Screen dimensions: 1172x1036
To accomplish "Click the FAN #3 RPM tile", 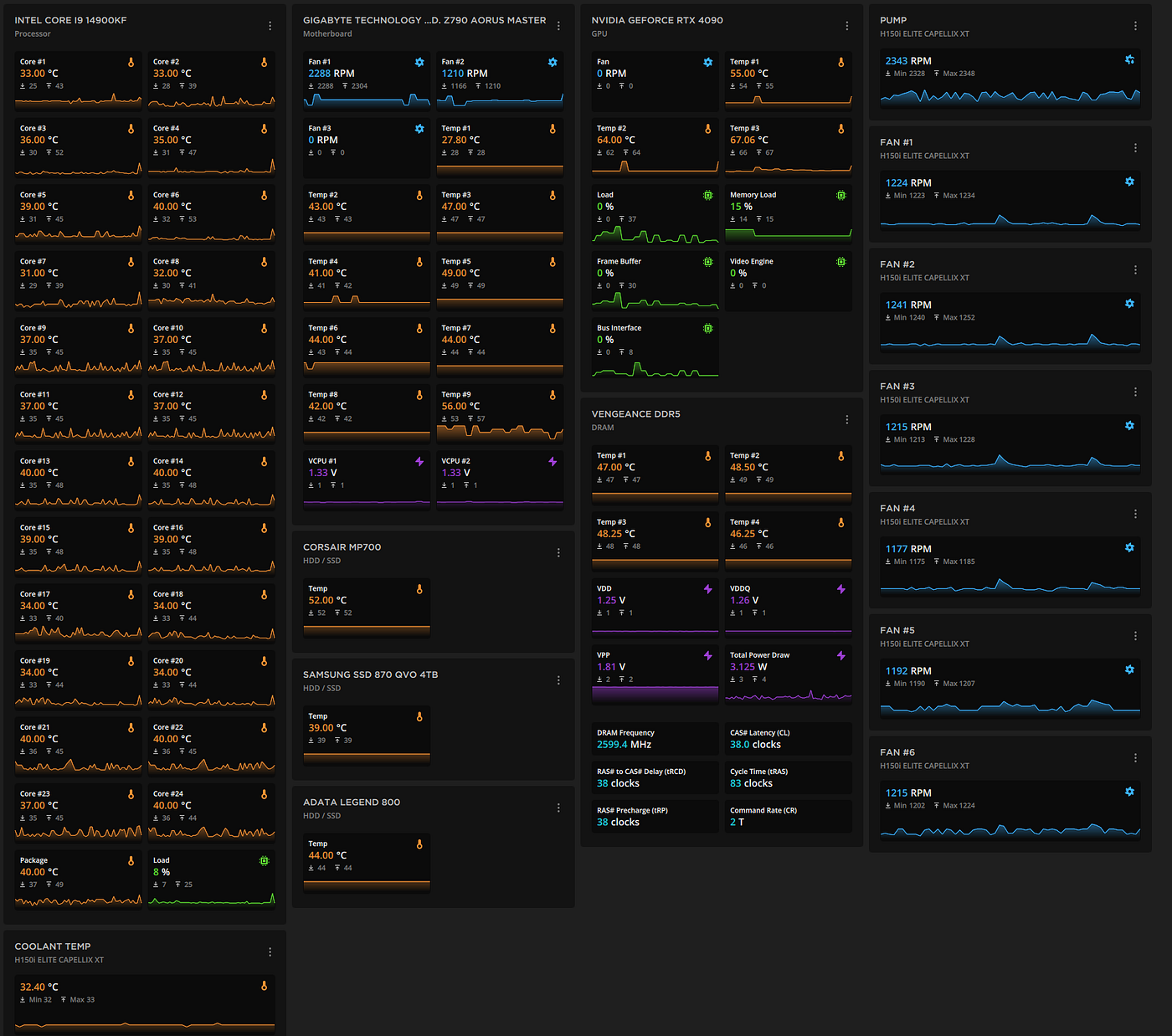I will point(1010,444).
